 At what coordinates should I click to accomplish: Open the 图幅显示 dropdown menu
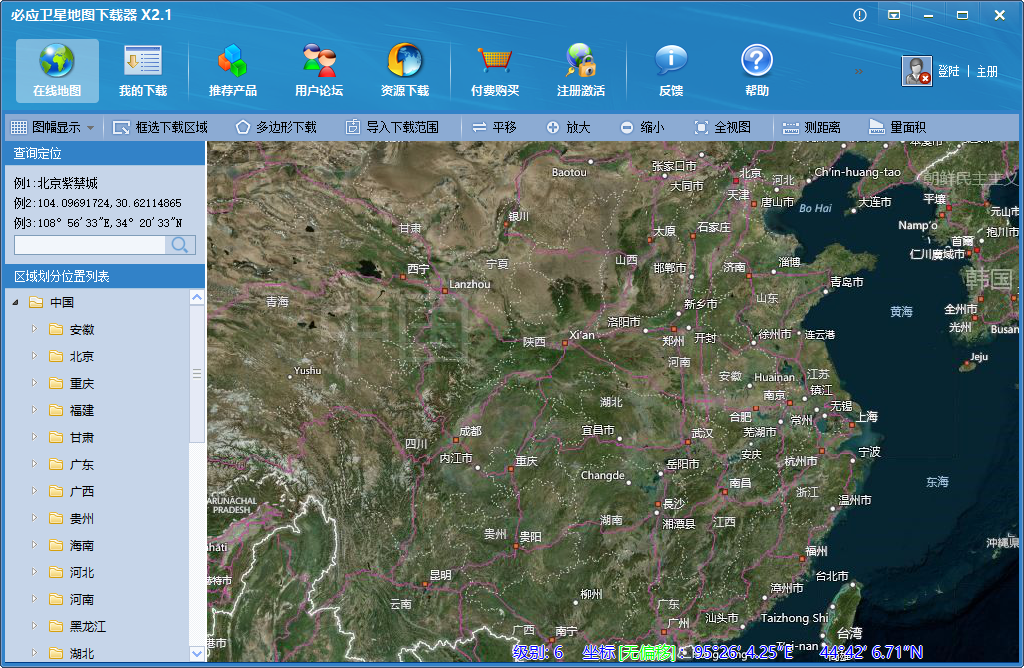(53, 128)
